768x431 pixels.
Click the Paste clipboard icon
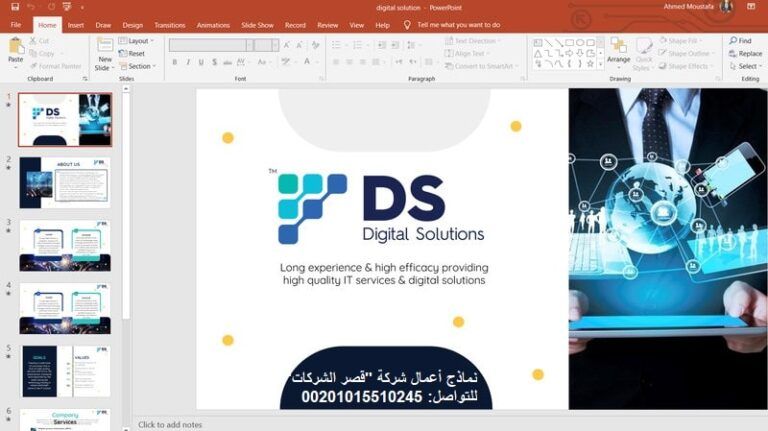click(x=16, y=47)
